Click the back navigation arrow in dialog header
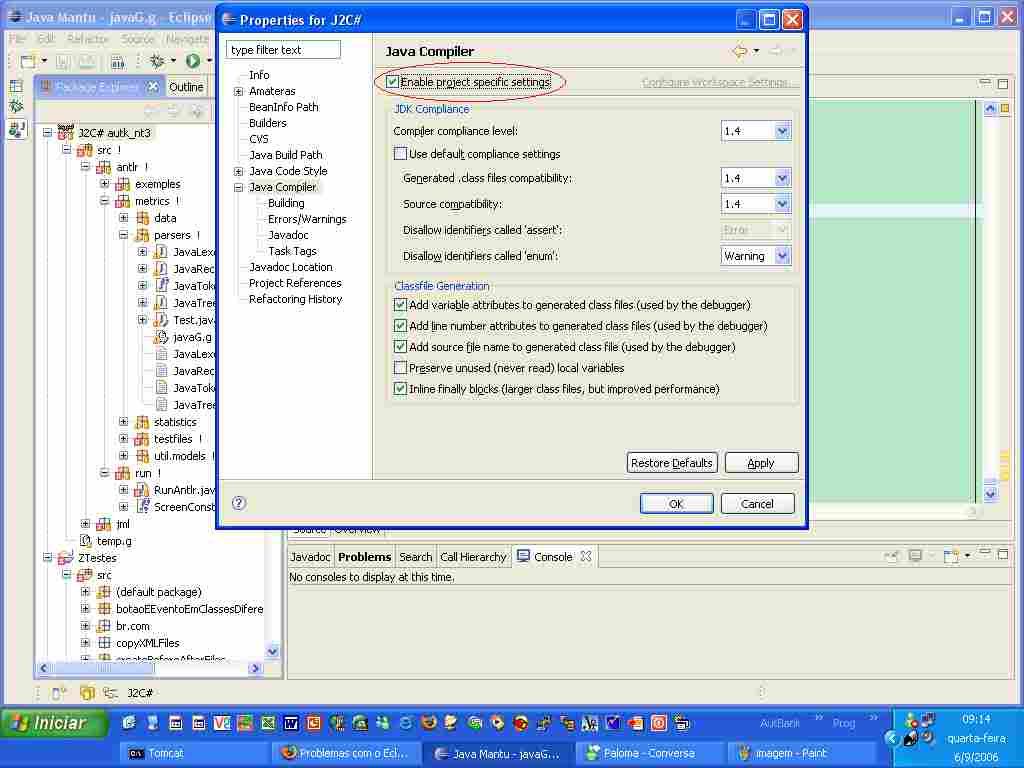 coord(739,51)
